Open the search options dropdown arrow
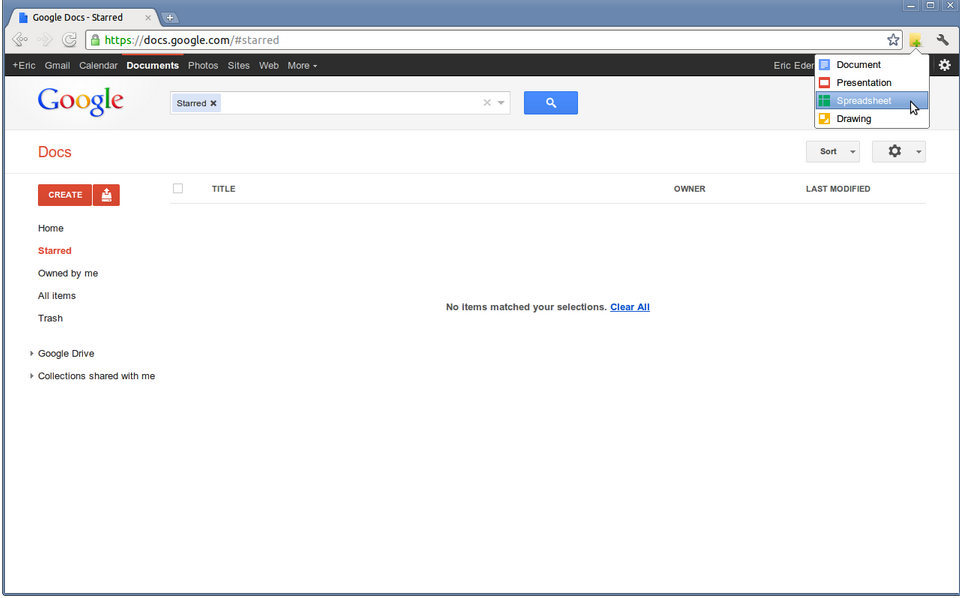This screenshot has height=598, width=960. tap(501, 103)
